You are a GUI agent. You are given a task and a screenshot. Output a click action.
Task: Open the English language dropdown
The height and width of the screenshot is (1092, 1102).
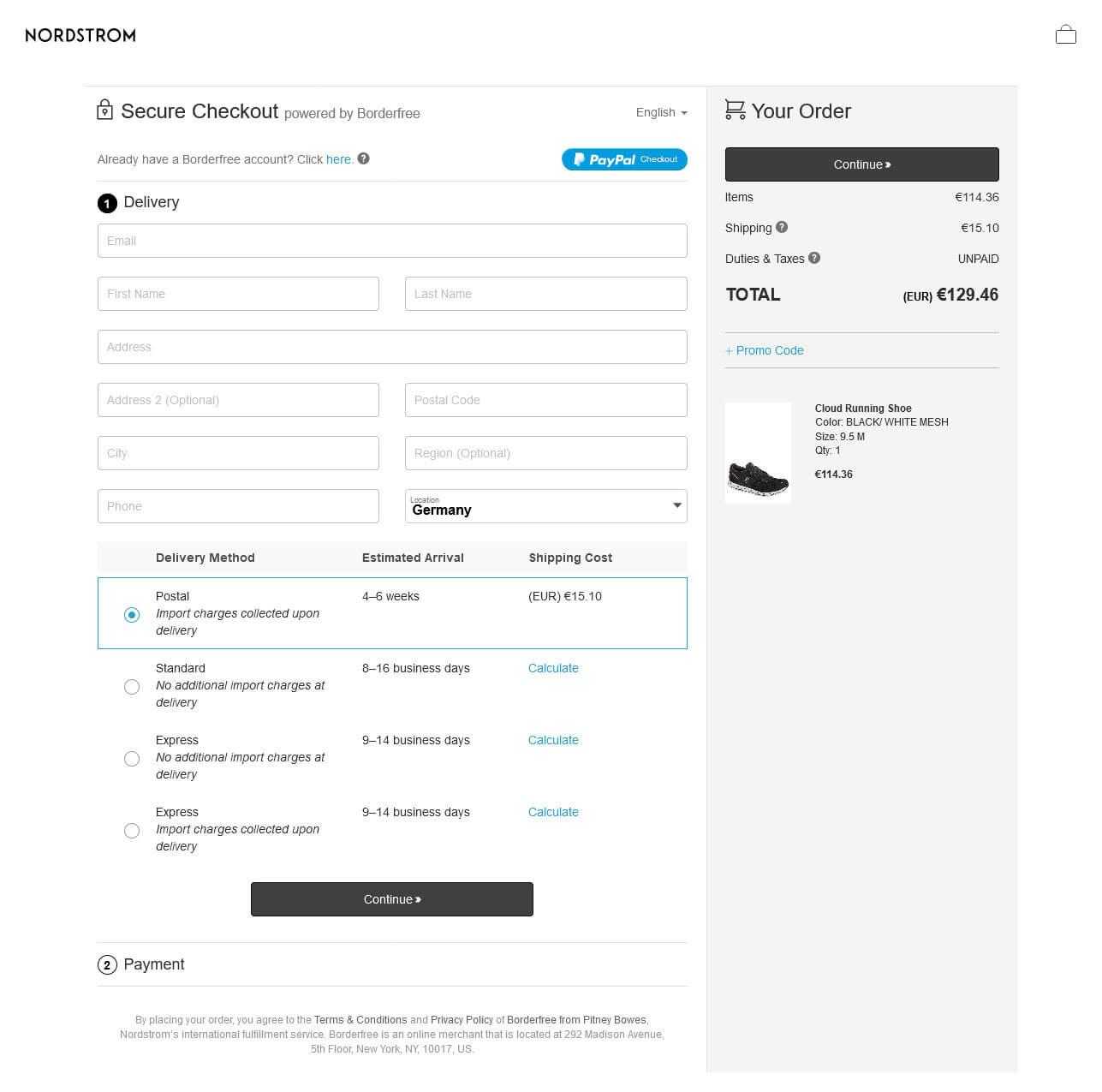click(x=661, y=112)
